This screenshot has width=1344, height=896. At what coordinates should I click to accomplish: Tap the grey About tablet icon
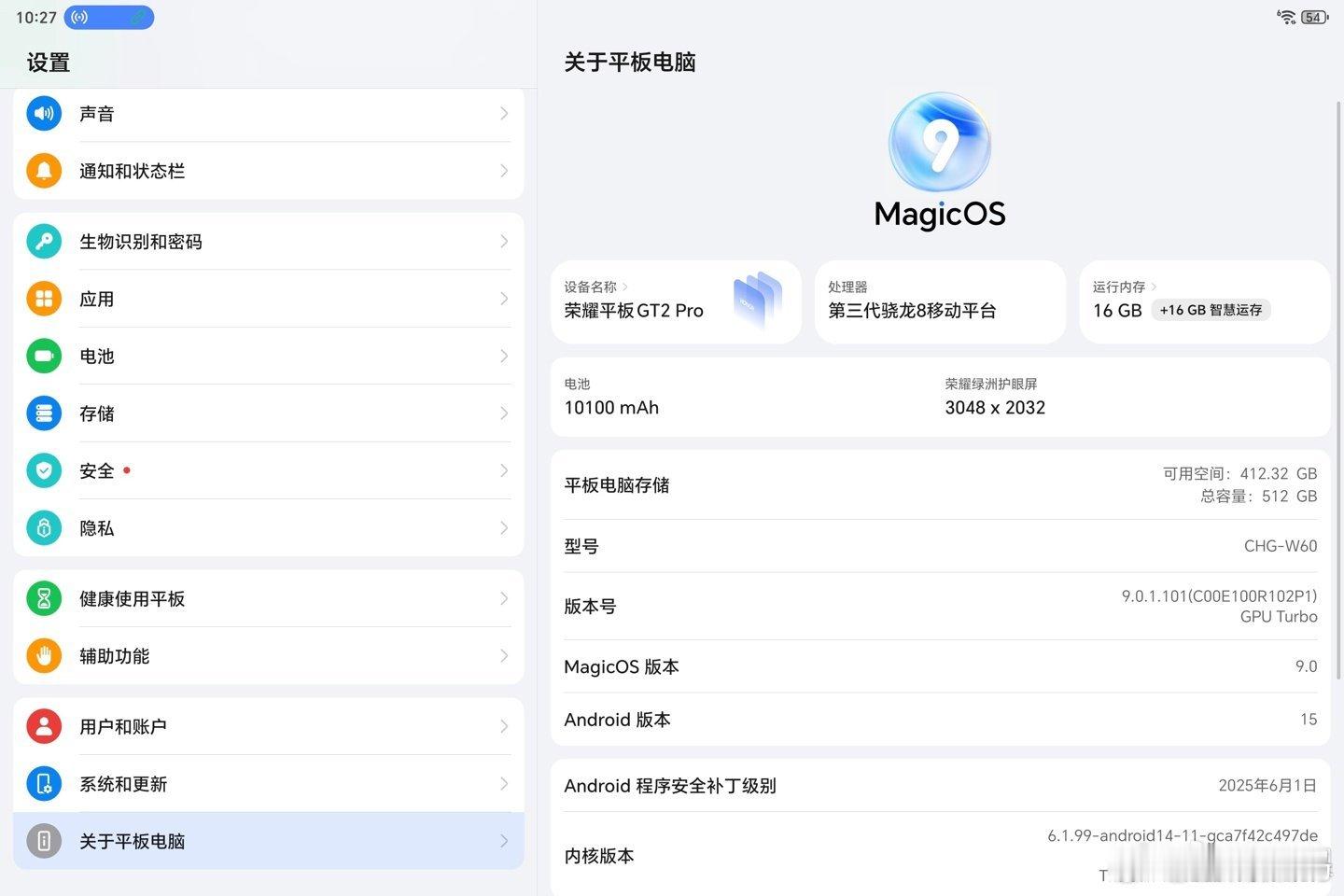44,841
